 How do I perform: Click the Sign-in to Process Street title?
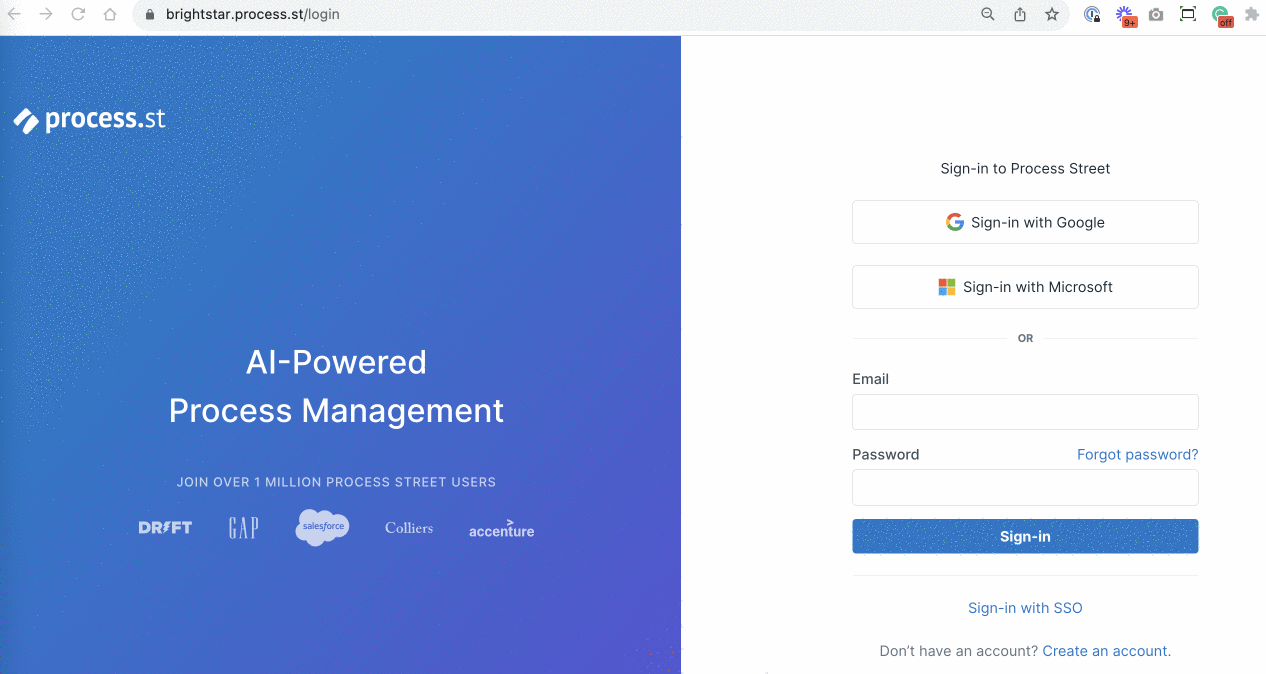1025,168
